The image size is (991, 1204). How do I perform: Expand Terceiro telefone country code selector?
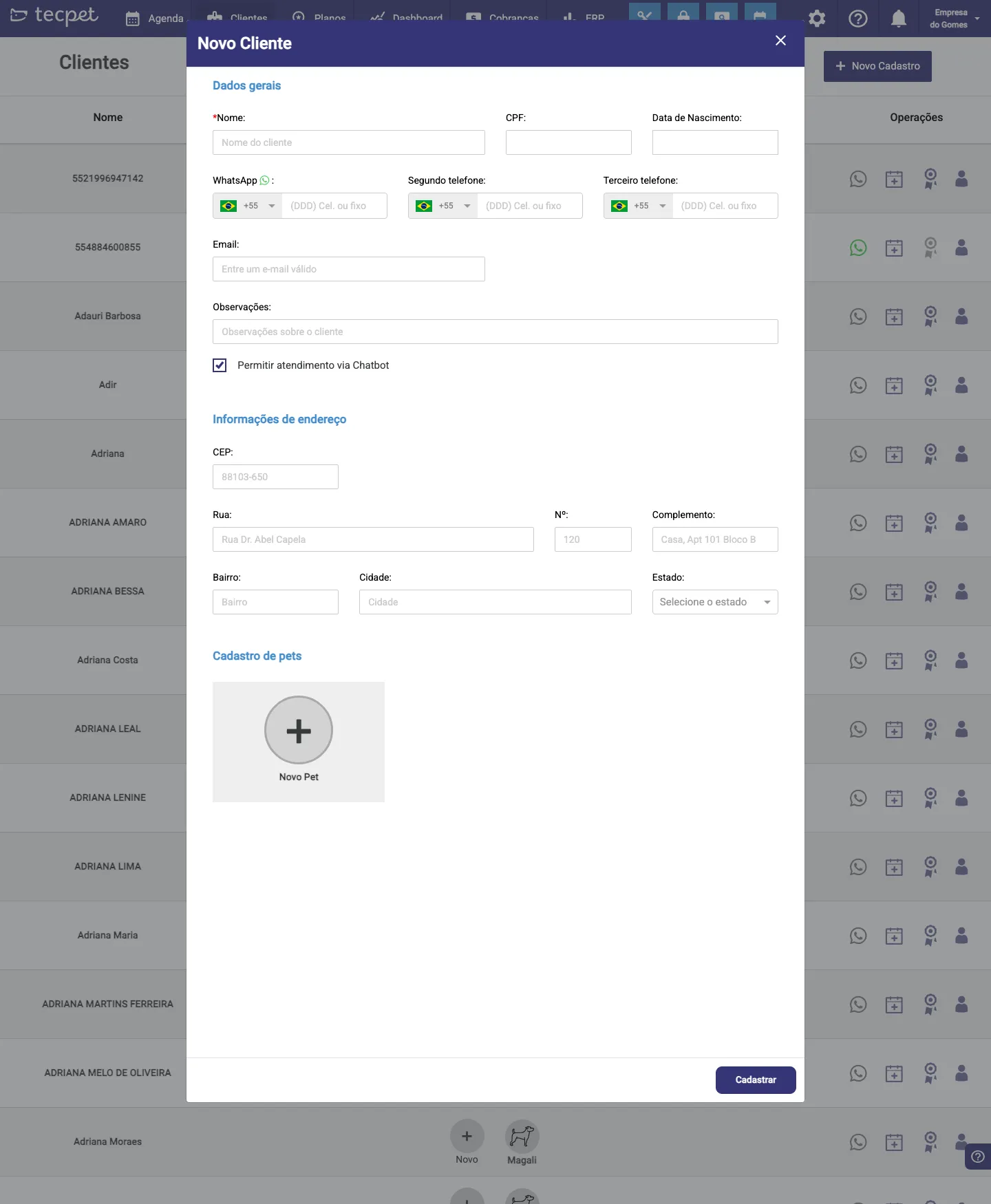[639, 206]
